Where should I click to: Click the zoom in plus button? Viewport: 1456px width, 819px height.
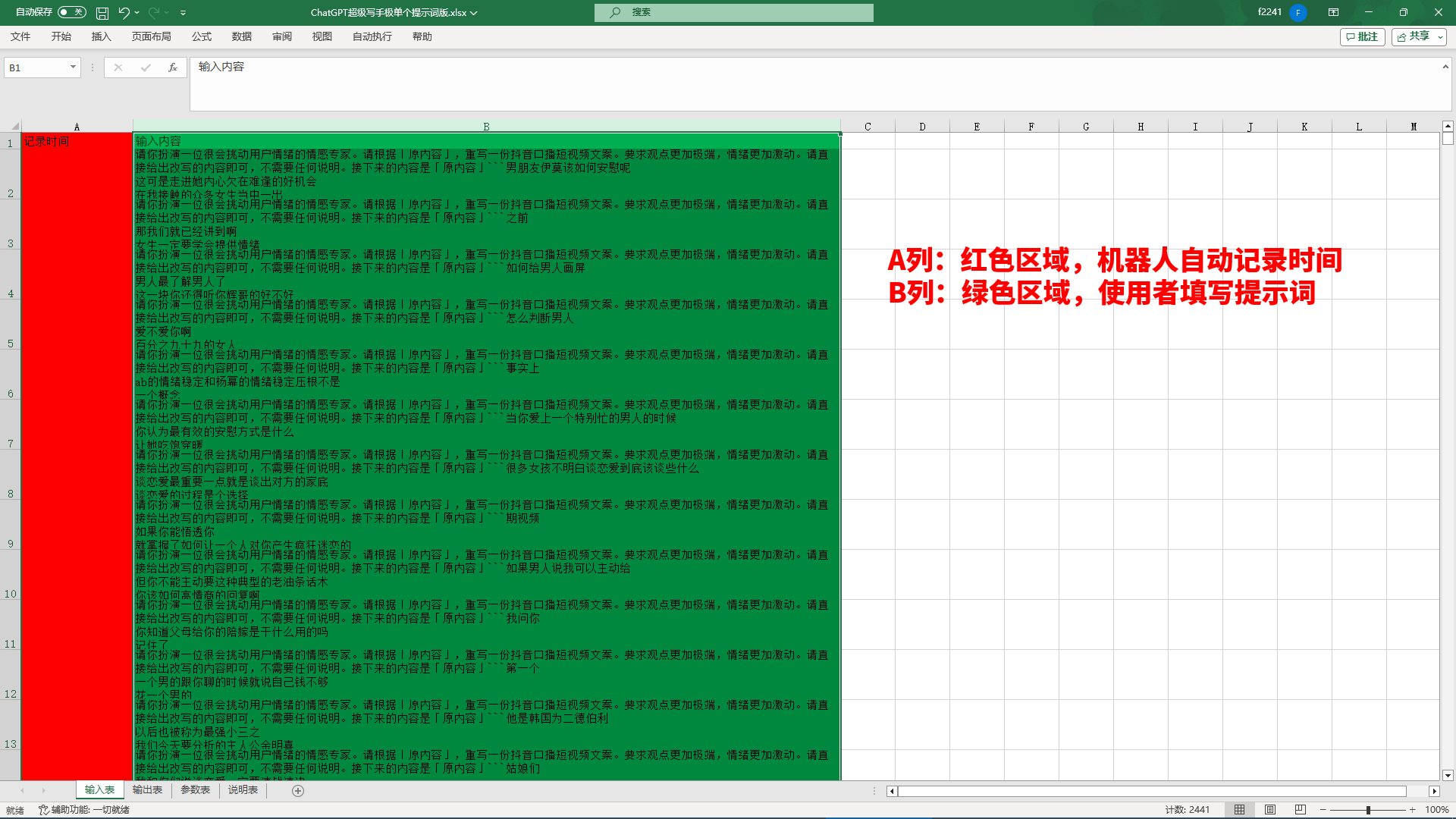tap(1413, 810)
